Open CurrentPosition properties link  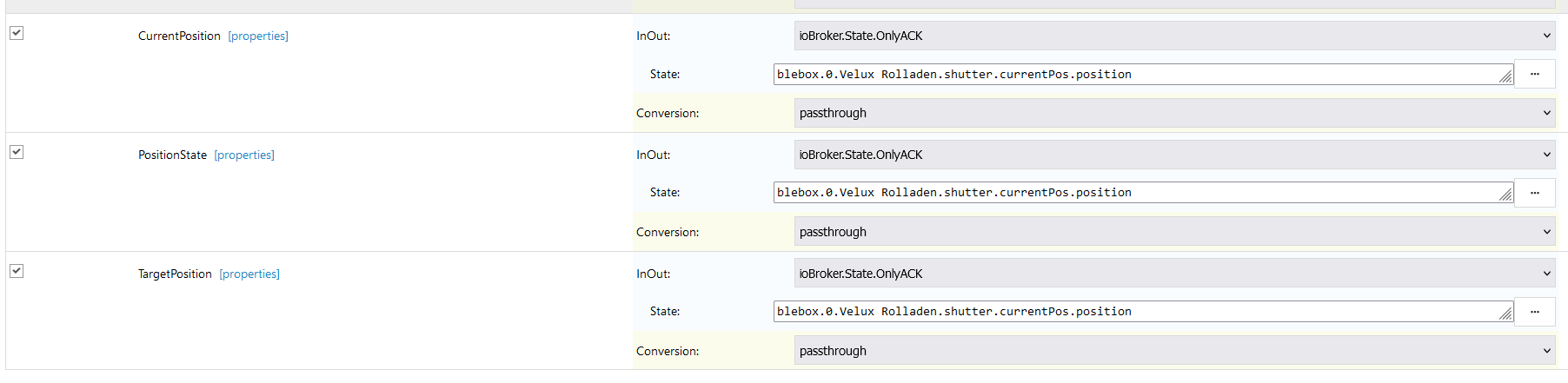258,36
